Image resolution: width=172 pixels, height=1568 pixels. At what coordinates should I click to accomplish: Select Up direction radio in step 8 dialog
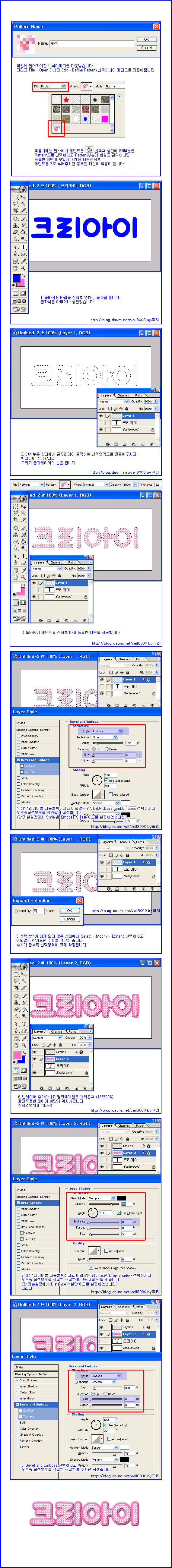pyautogui.click(x=92, y=1393)
